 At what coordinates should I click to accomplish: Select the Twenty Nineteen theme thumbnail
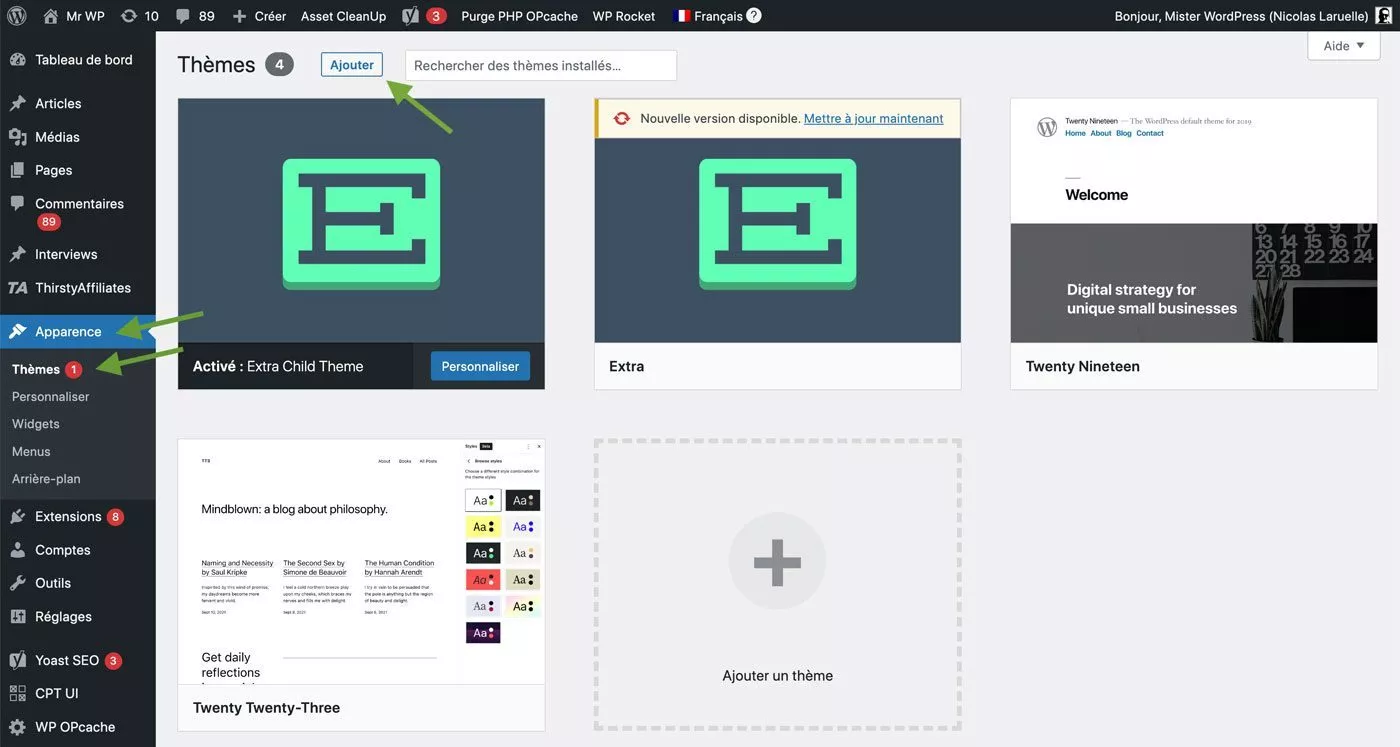click(1193, 221)
